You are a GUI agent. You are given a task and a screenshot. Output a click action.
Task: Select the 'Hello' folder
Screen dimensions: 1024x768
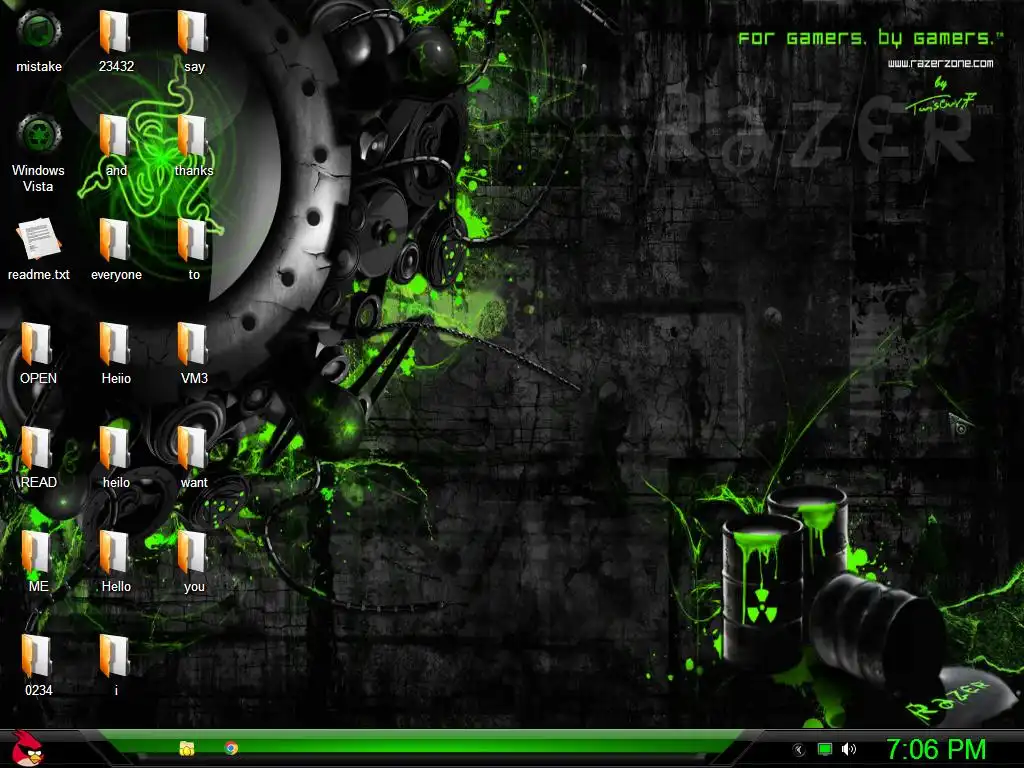(x=116, y=561)
